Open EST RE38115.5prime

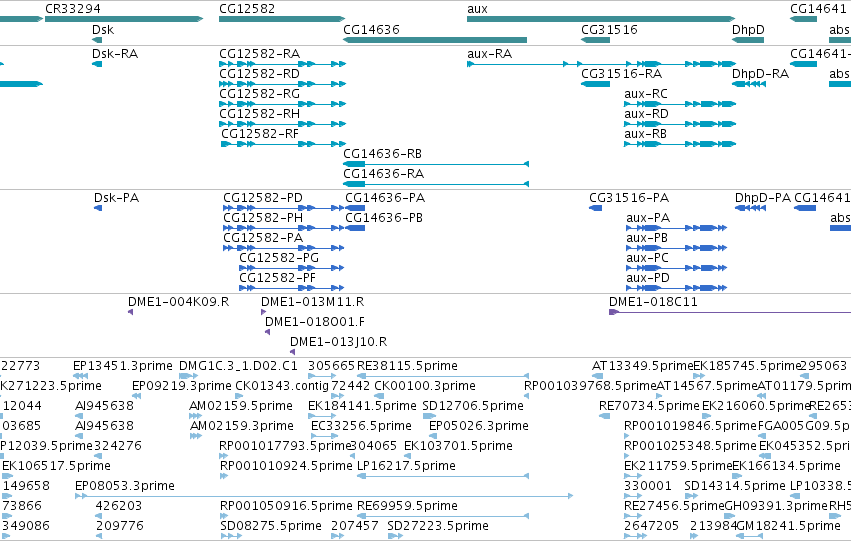coord(407,366)
